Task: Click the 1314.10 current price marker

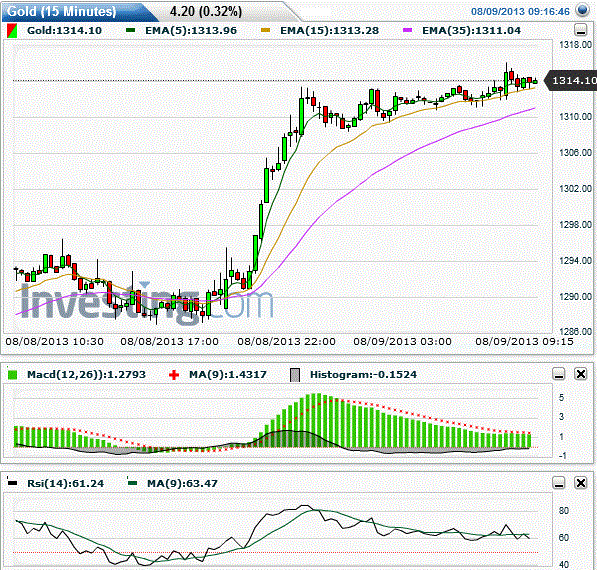Action: point(571,81)
